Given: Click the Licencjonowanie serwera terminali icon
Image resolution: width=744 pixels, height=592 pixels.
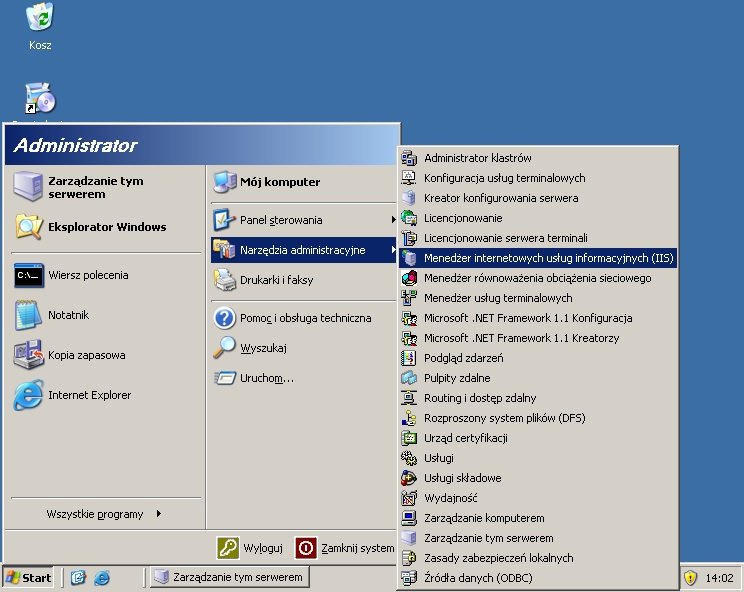Looking at the screenshot, I should click(x=409, y=238).
